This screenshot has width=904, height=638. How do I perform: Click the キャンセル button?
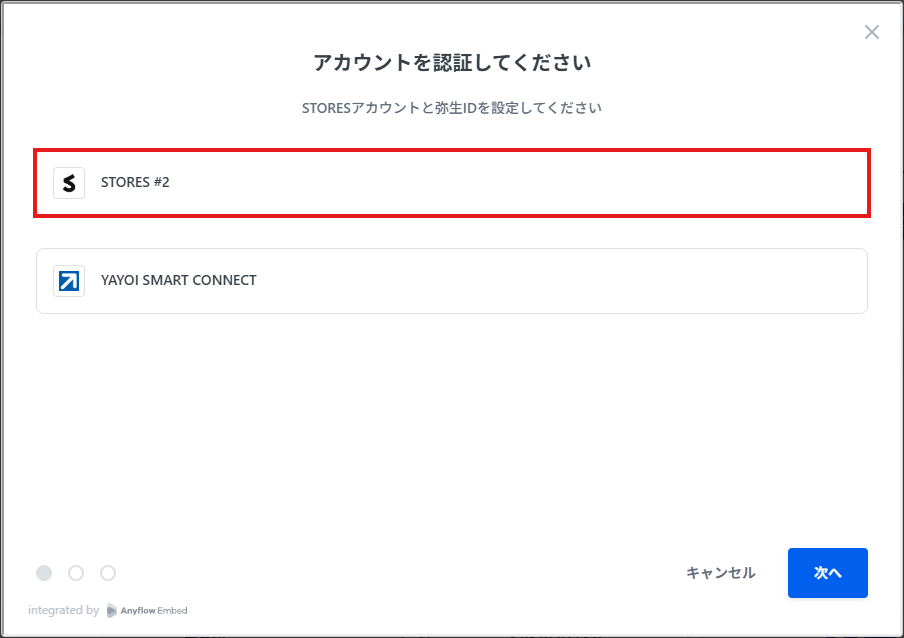pyautogui.click(x=721, y=573)
